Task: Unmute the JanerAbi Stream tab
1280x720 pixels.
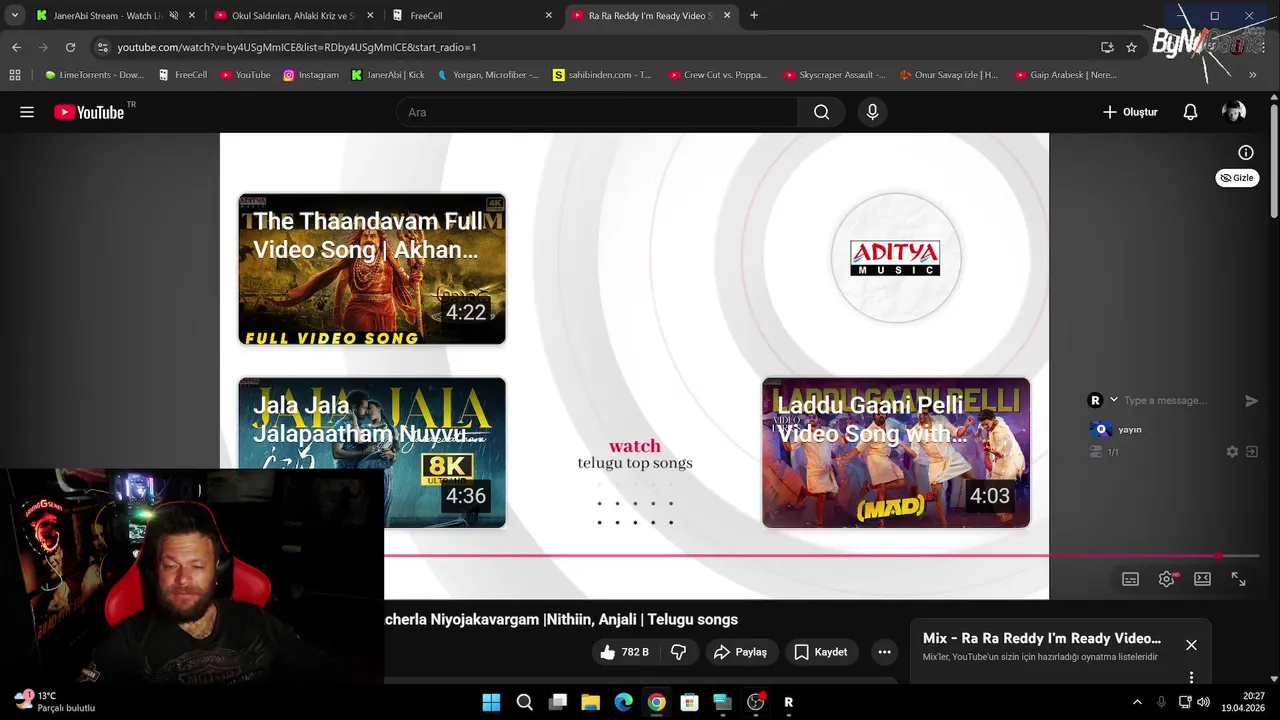Action: pos(173,15)
